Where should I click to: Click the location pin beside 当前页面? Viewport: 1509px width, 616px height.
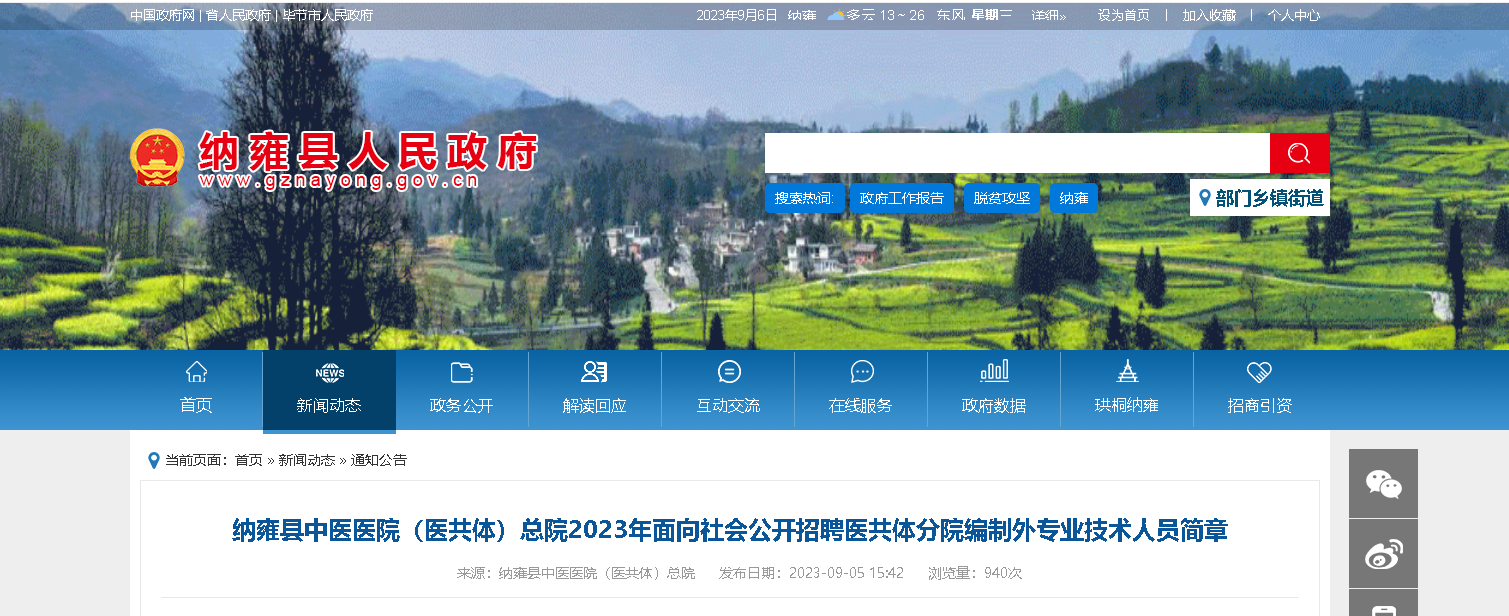point(153,460)
